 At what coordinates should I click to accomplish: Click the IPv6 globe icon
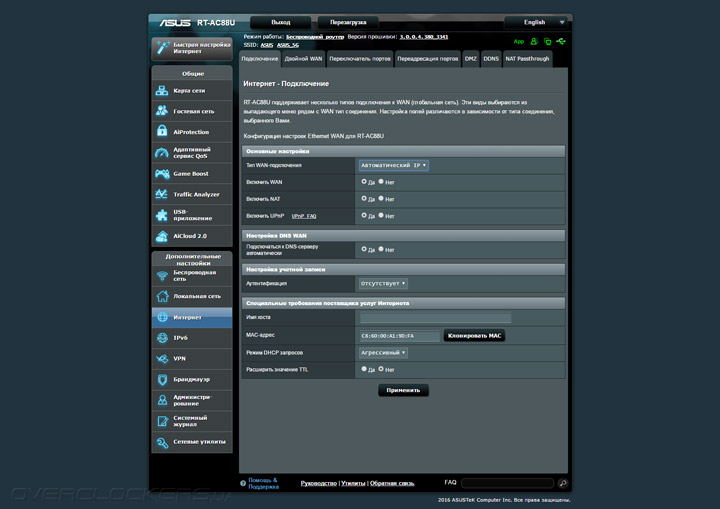[163, 338]
